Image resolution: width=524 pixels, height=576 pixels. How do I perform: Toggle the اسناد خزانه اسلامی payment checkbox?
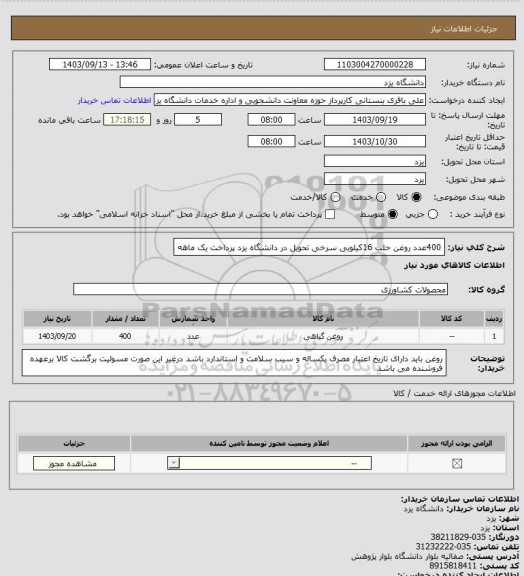point(330,214)
